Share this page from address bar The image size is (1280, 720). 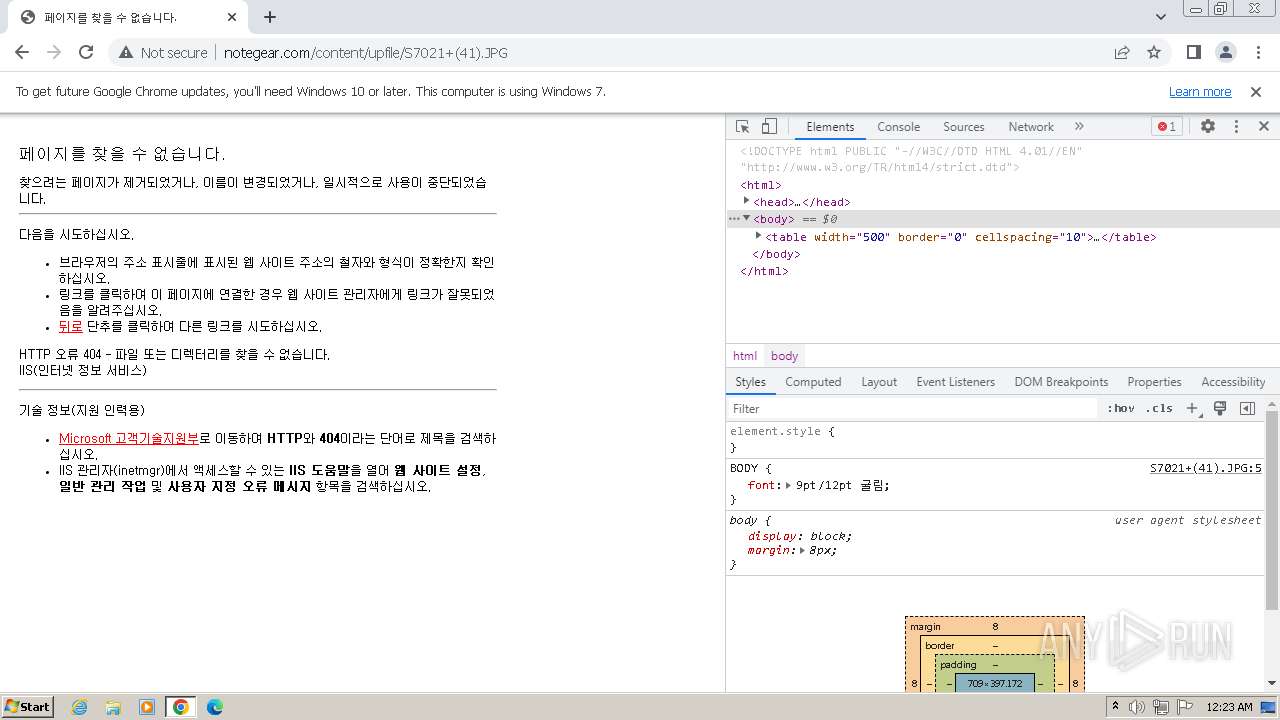click(1122, 52)
